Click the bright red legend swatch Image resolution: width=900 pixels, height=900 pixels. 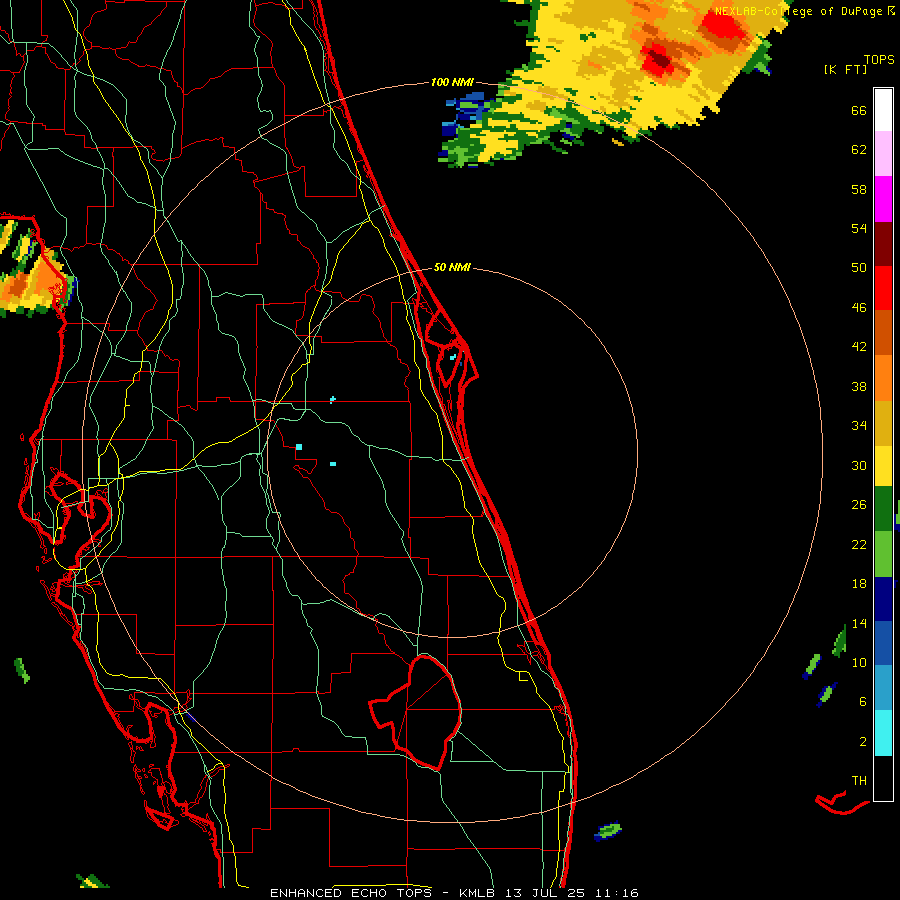pyautogui.click(x=883, y=288)
